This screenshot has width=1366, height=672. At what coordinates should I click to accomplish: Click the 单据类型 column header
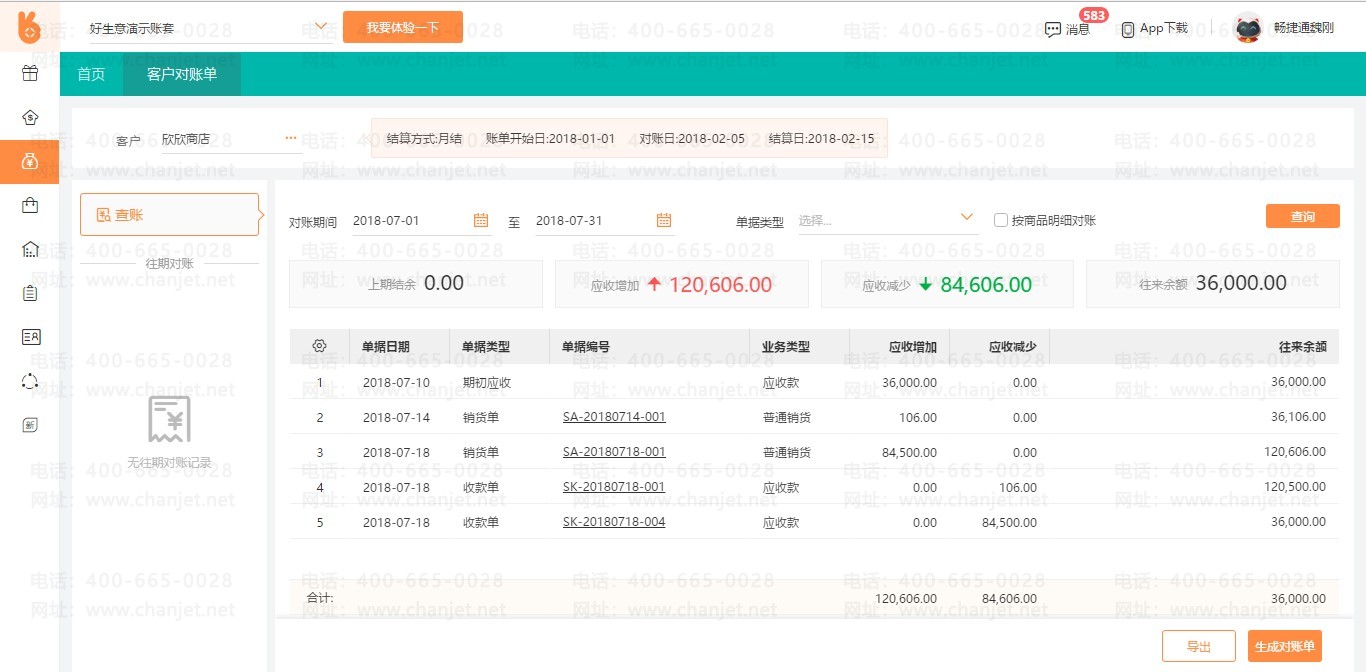click(486, 347)
